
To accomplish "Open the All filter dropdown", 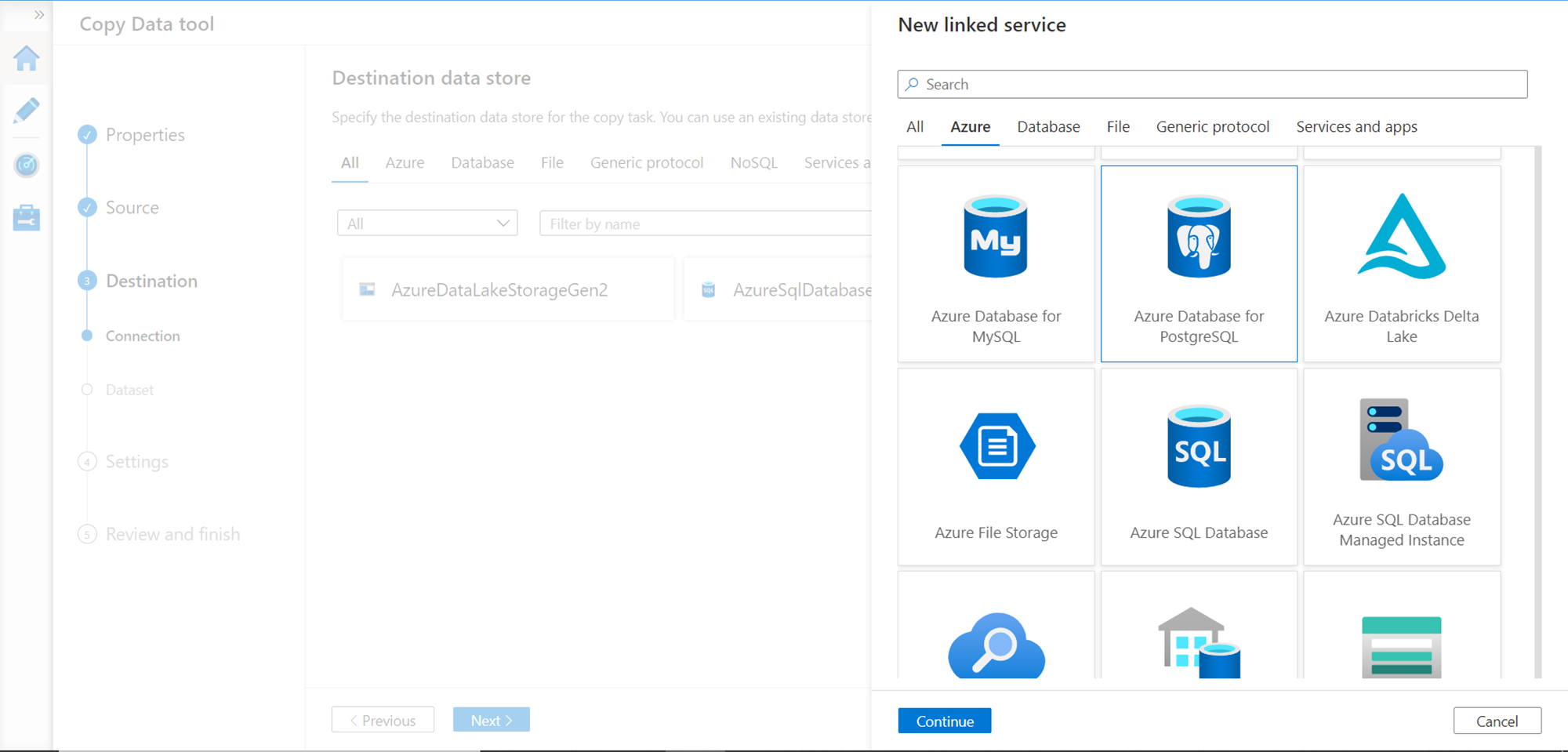I will [x=427, y=223].
